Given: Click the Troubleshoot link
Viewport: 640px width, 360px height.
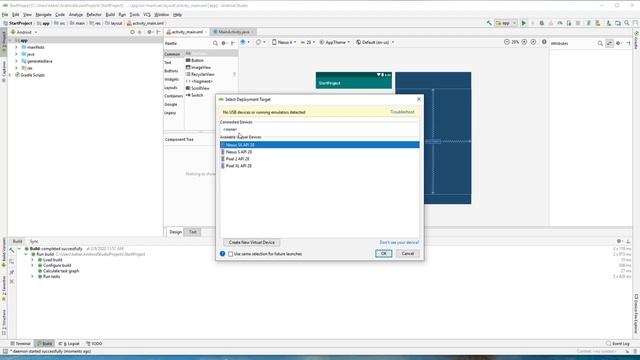Looking at the screenshot, I should pos(402,112).
